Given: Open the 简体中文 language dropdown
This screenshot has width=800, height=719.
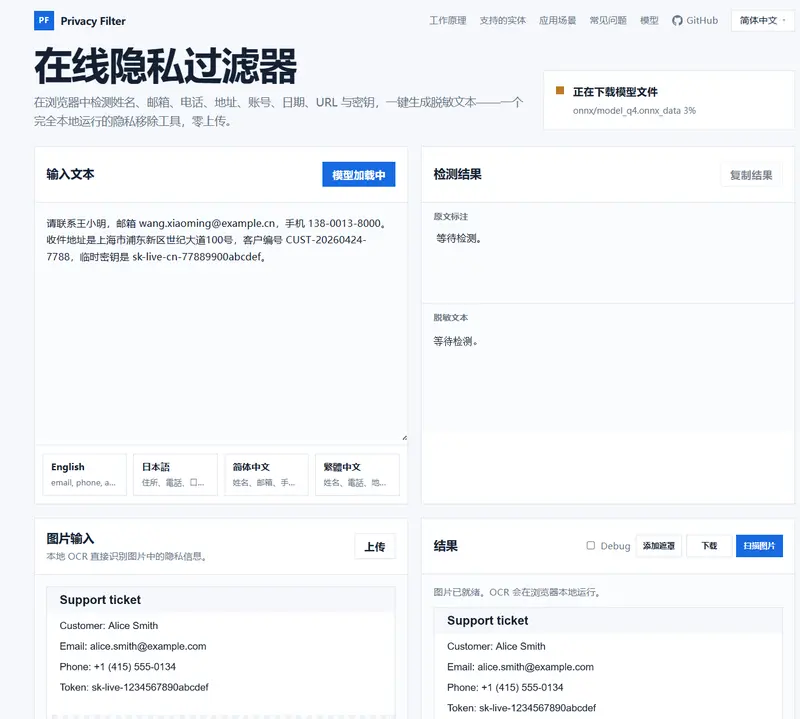Looking at the screenshot, I should tap(762, 20).
